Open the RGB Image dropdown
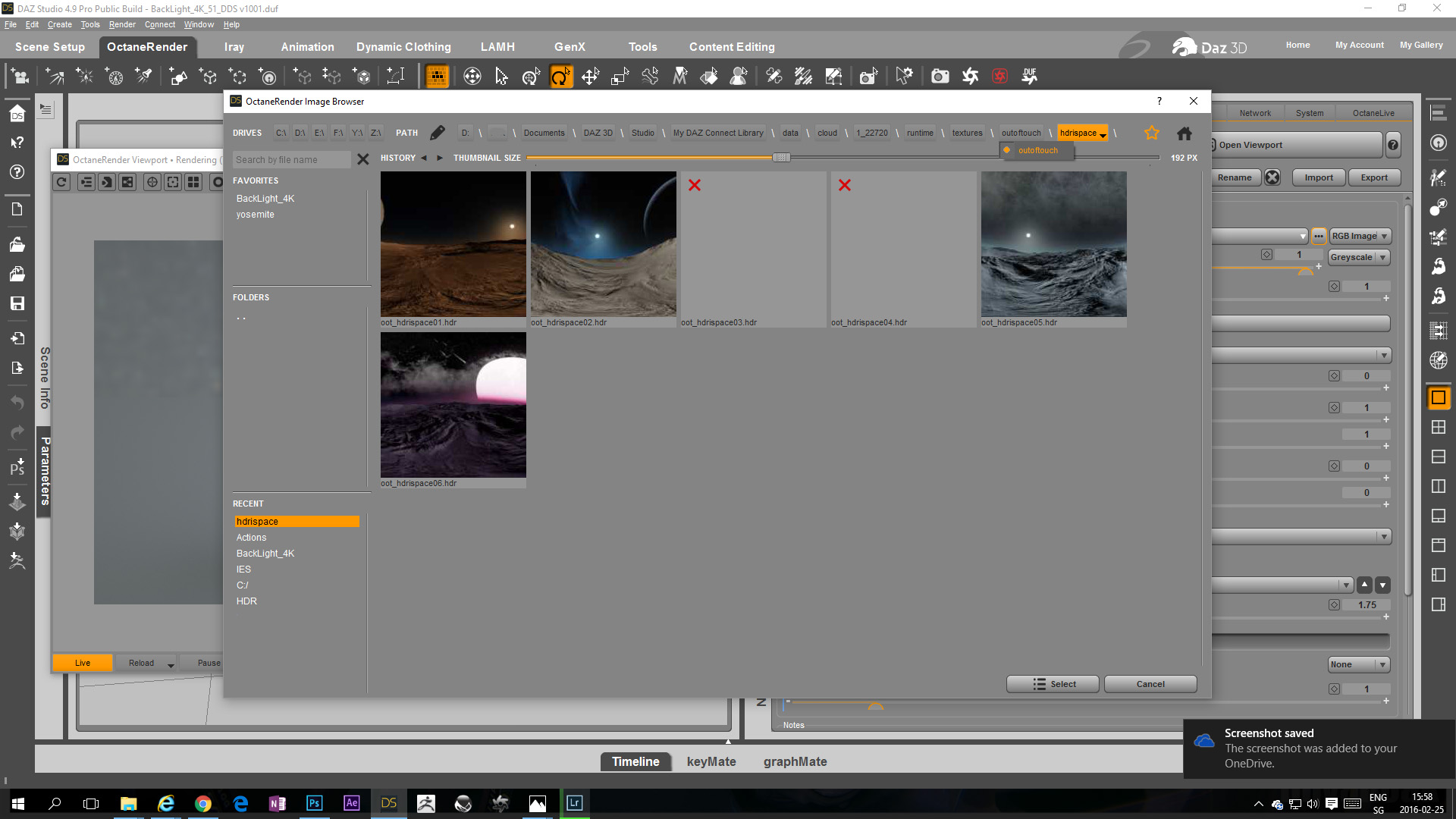 1360,236
